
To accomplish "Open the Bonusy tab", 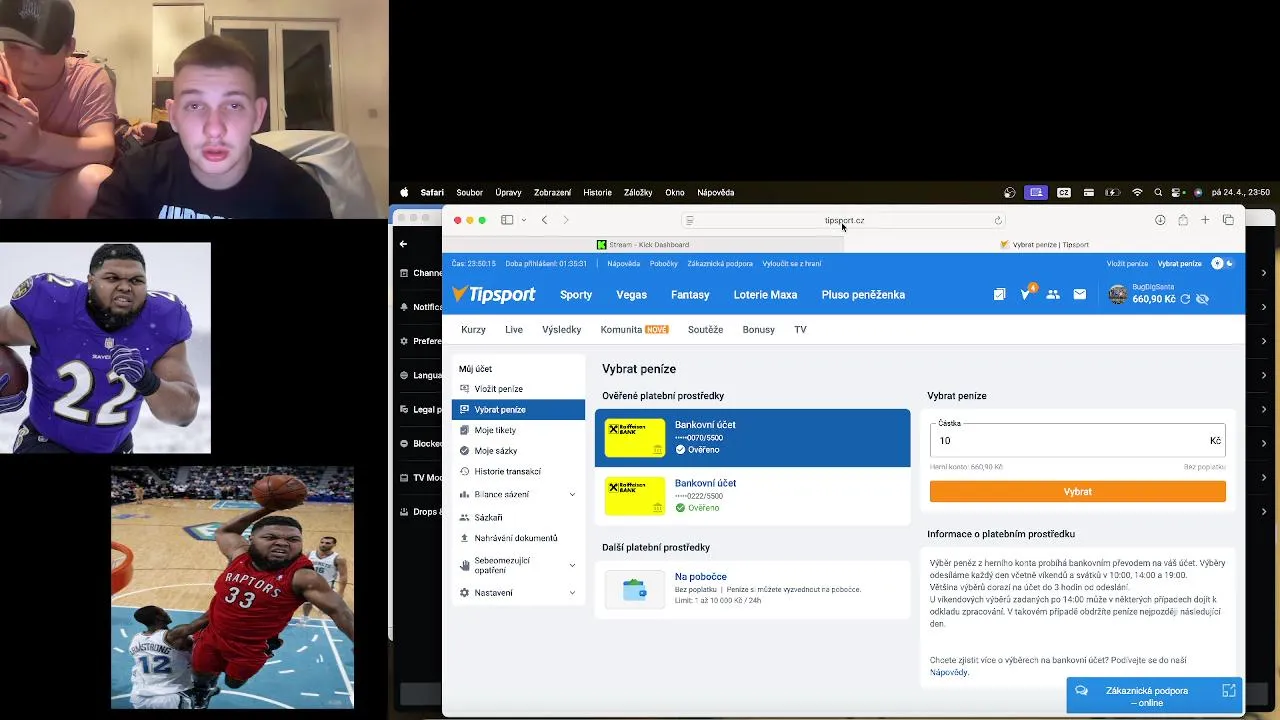I will [x=758, y=329].
